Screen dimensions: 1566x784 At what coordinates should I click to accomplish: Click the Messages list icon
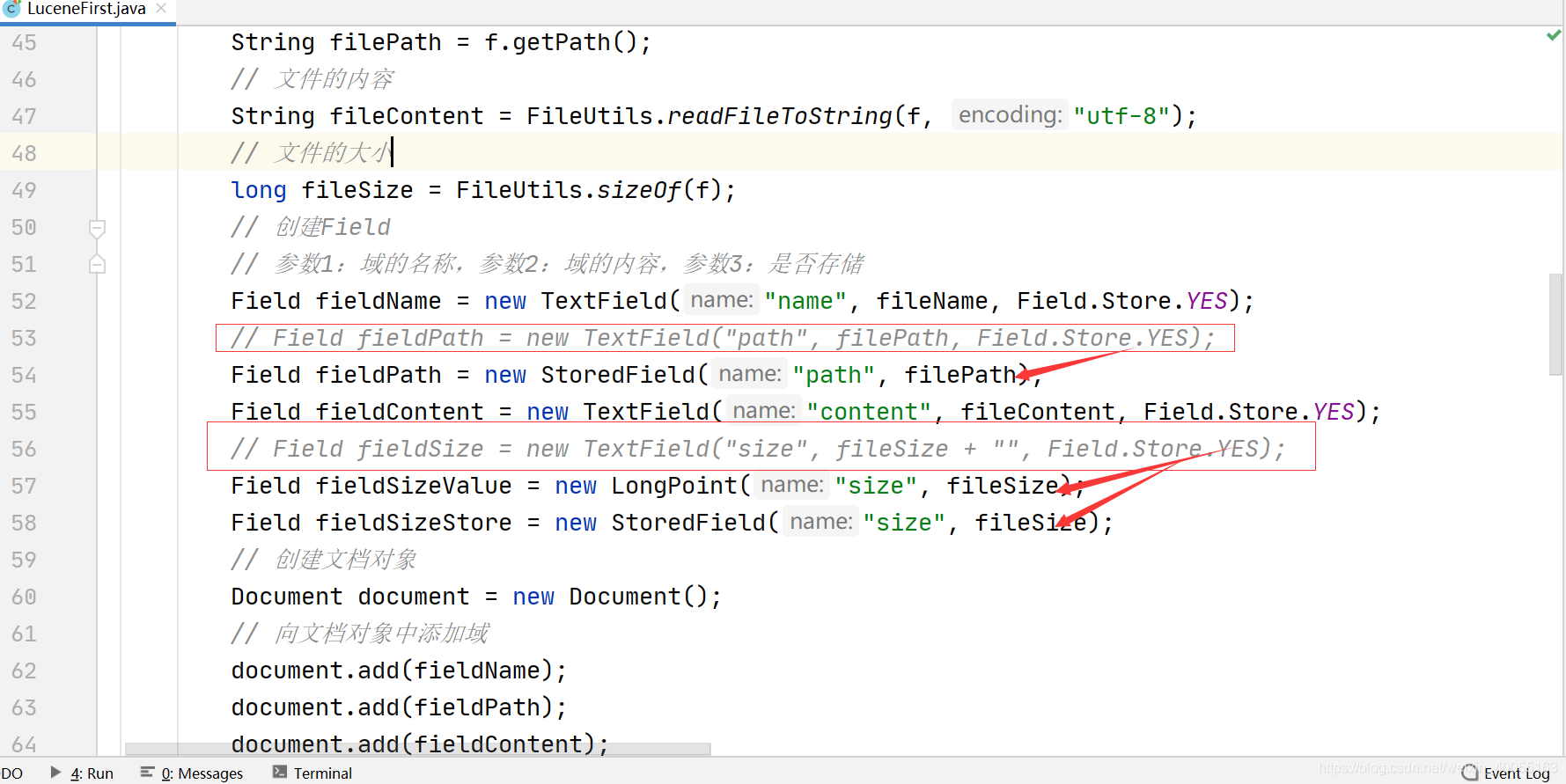coord(147,772)
